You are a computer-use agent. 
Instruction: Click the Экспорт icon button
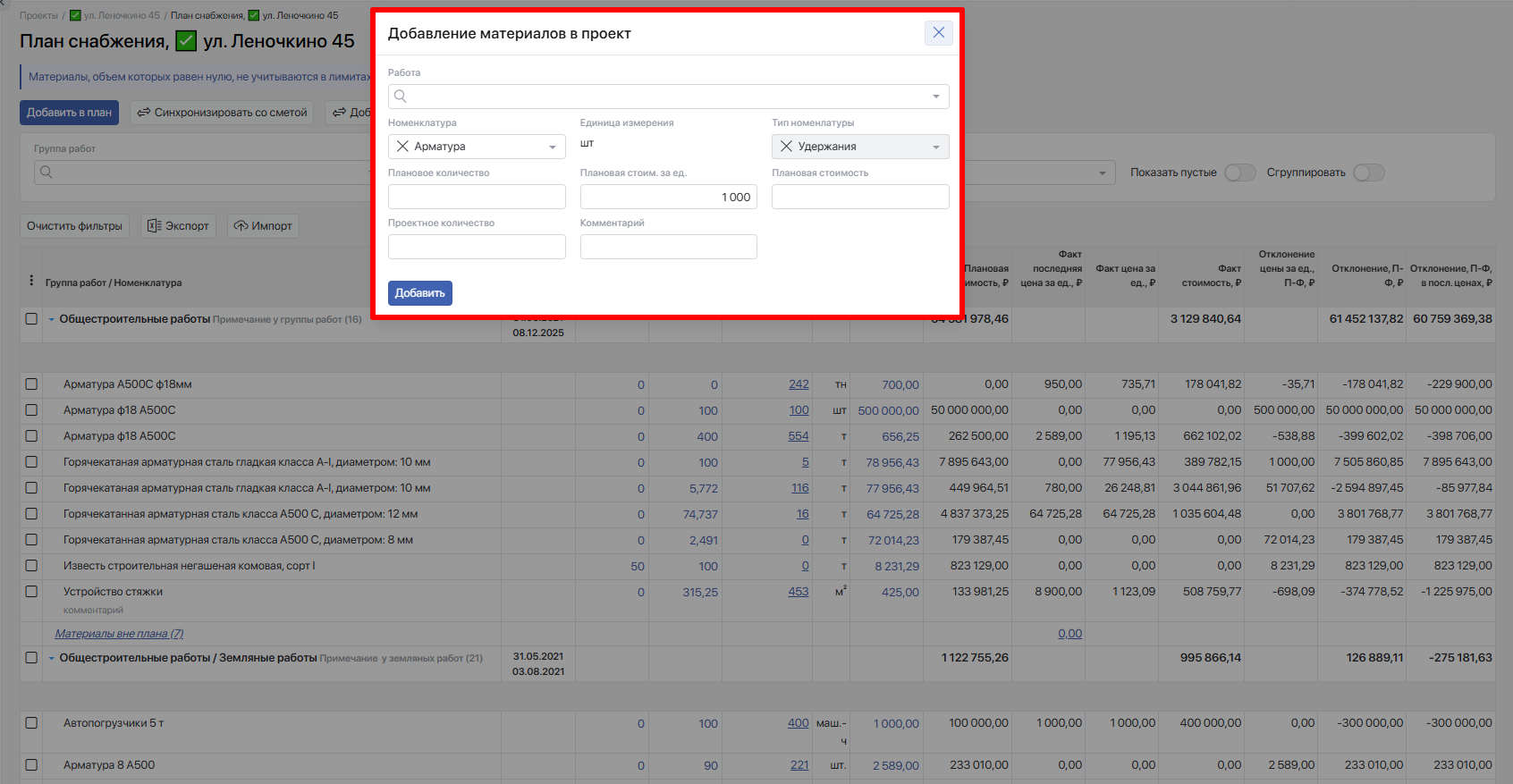154,226
